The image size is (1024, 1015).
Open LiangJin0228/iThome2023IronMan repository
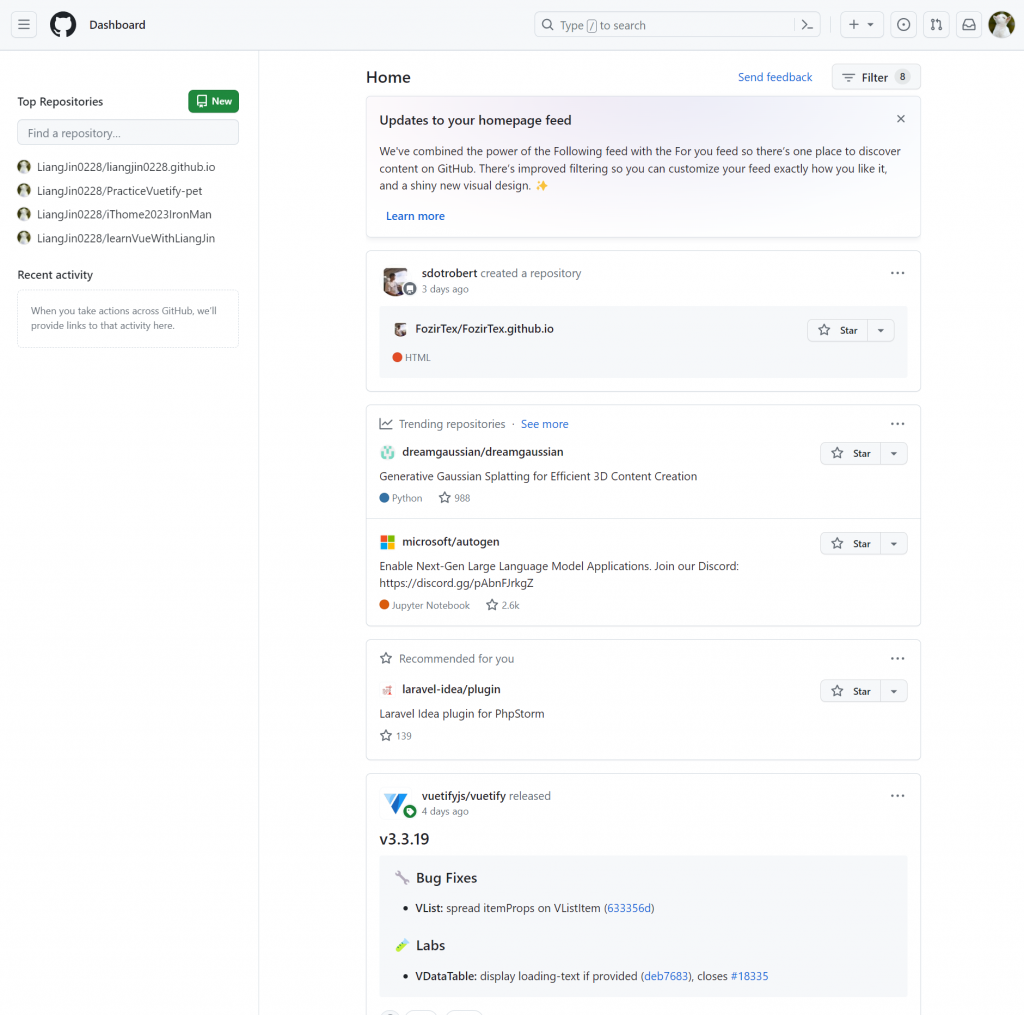(x=124, y=214)
